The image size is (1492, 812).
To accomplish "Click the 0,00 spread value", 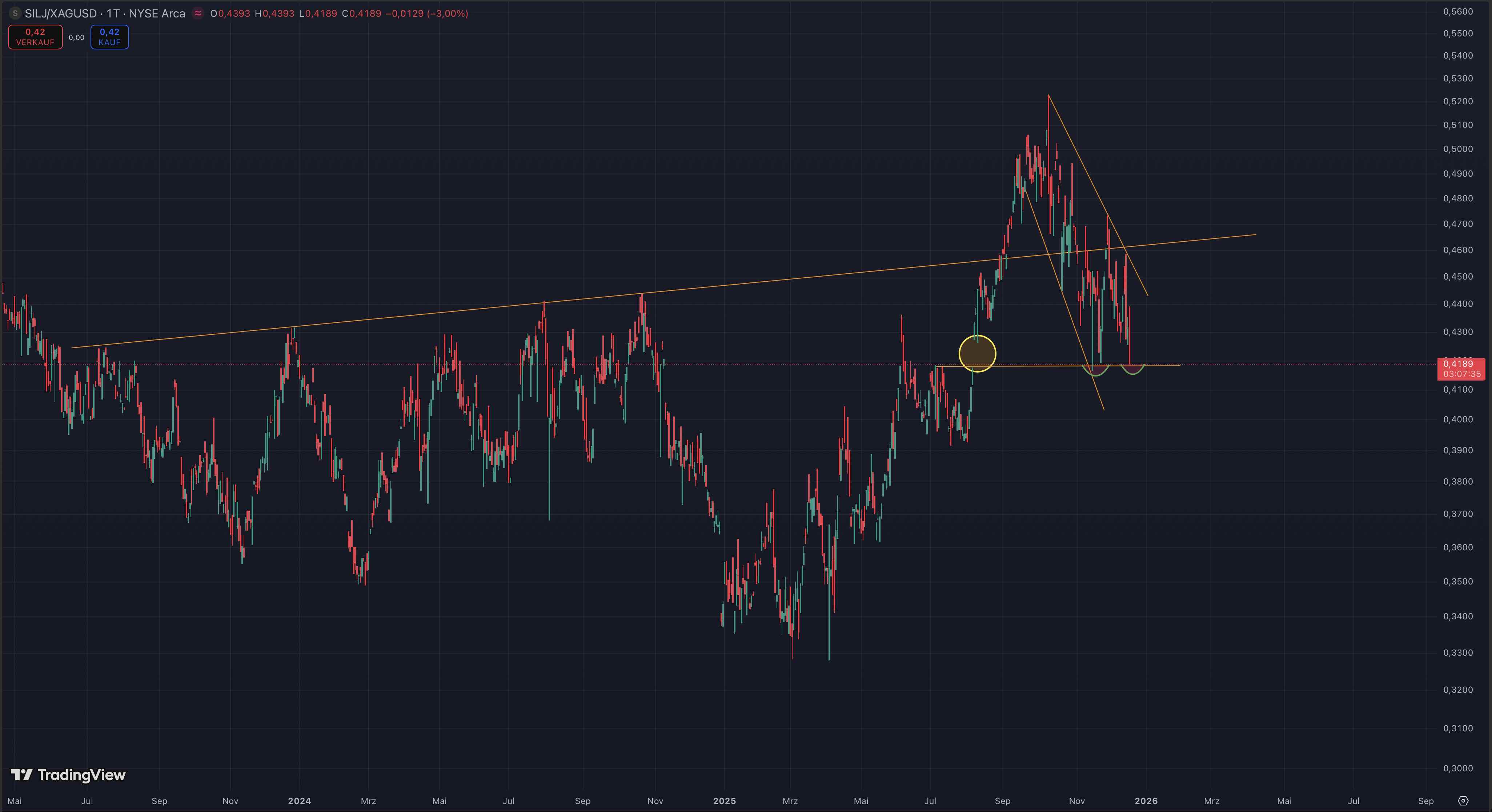I will (76, 38).
